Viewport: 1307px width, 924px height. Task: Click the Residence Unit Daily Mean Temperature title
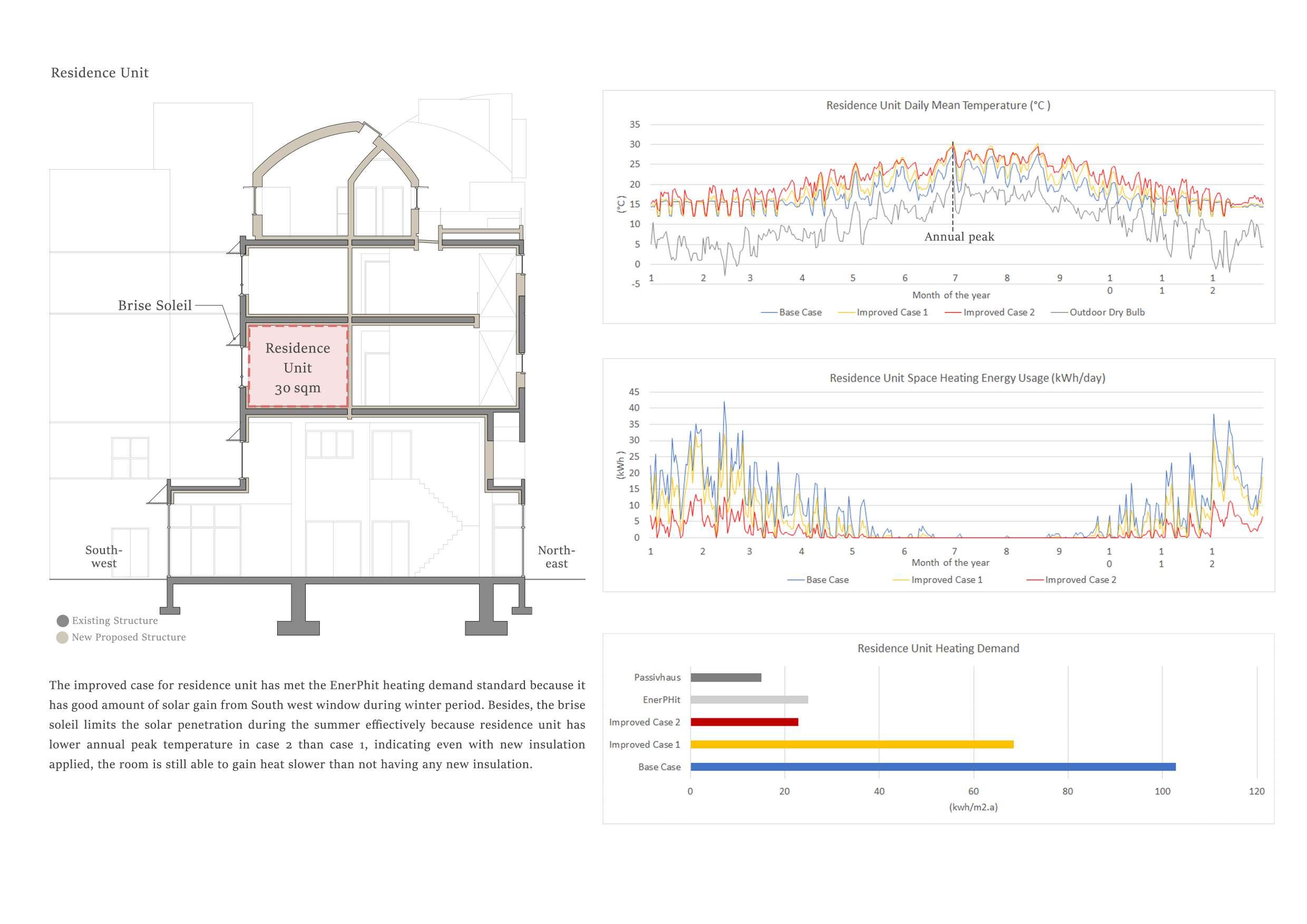click(938, 106)
